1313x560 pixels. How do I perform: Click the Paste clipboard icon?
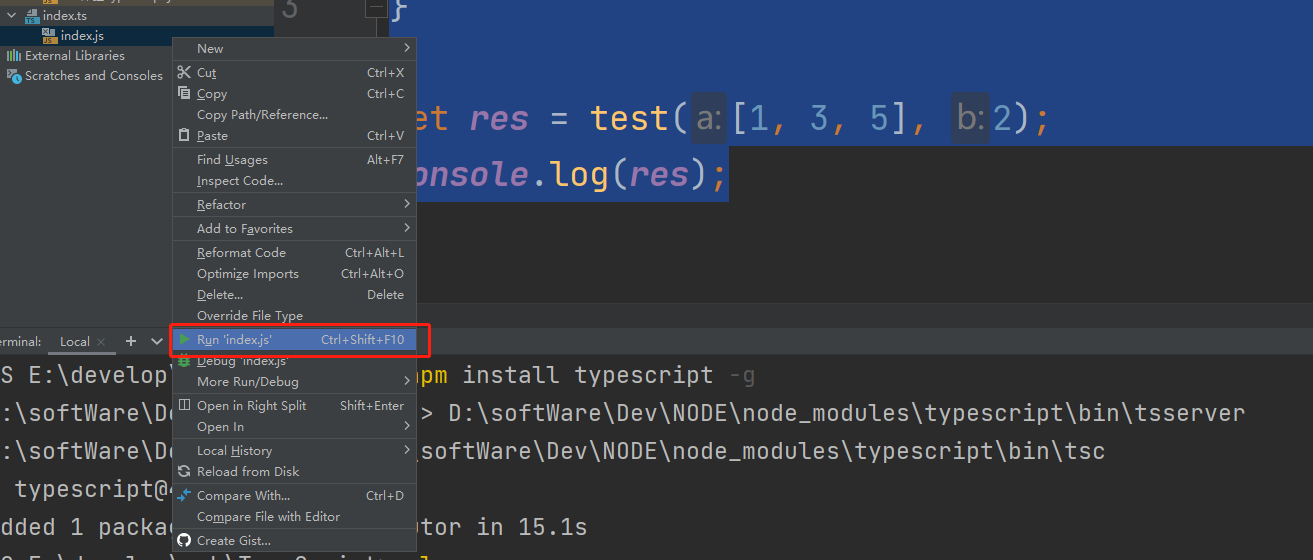click(184, 135)
